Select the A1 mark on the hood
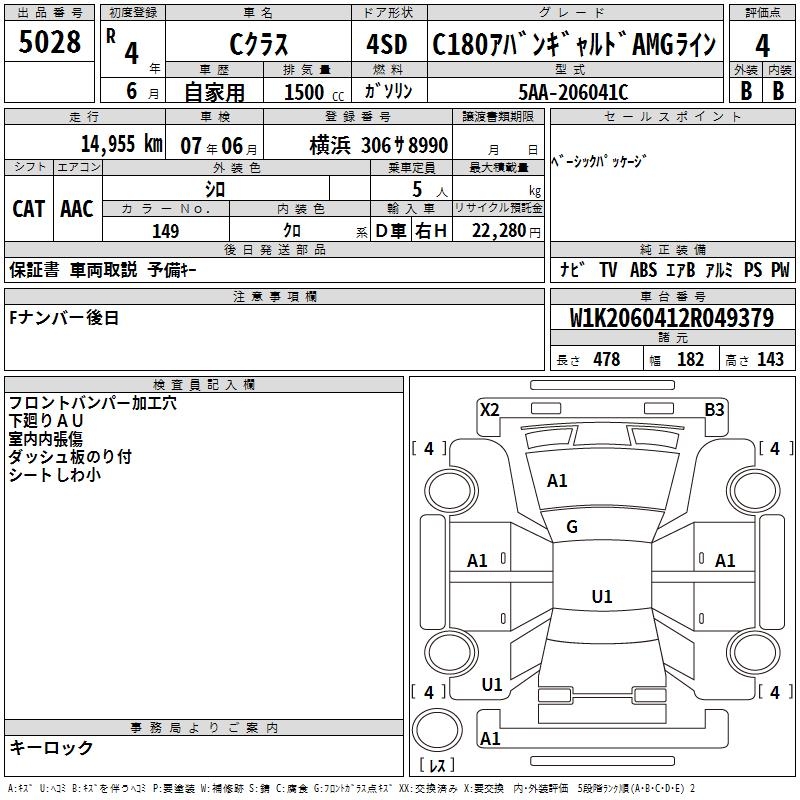 (x=557, y=481)
